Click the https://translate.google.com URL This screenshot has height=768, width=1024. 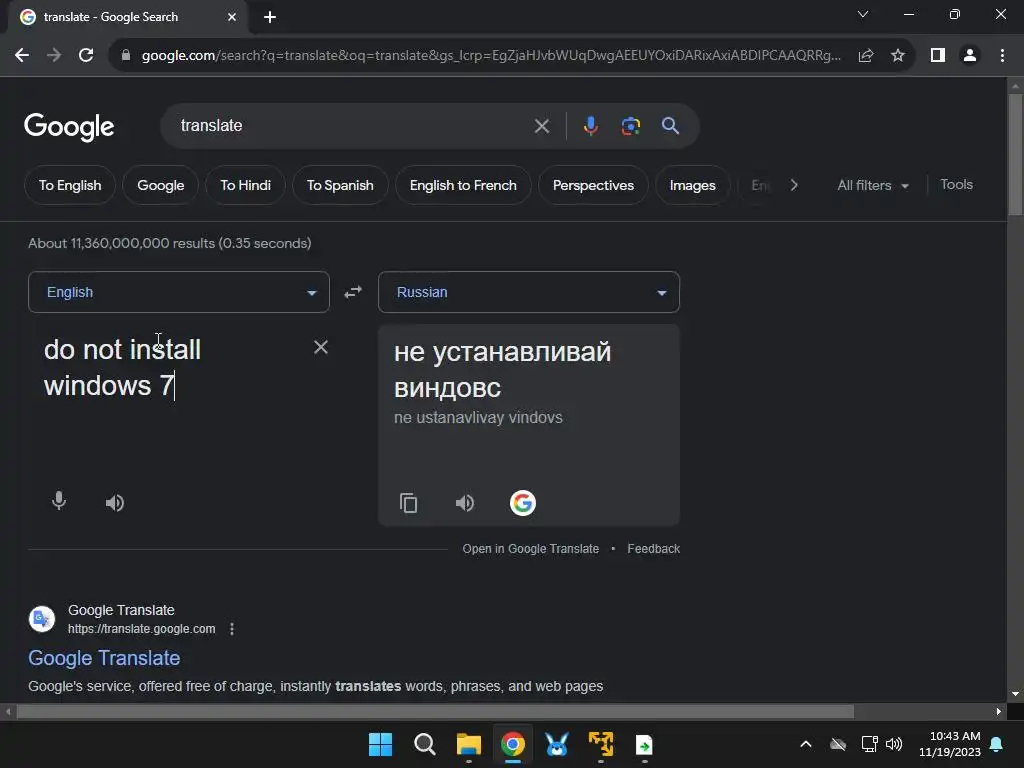click(142, 629)
